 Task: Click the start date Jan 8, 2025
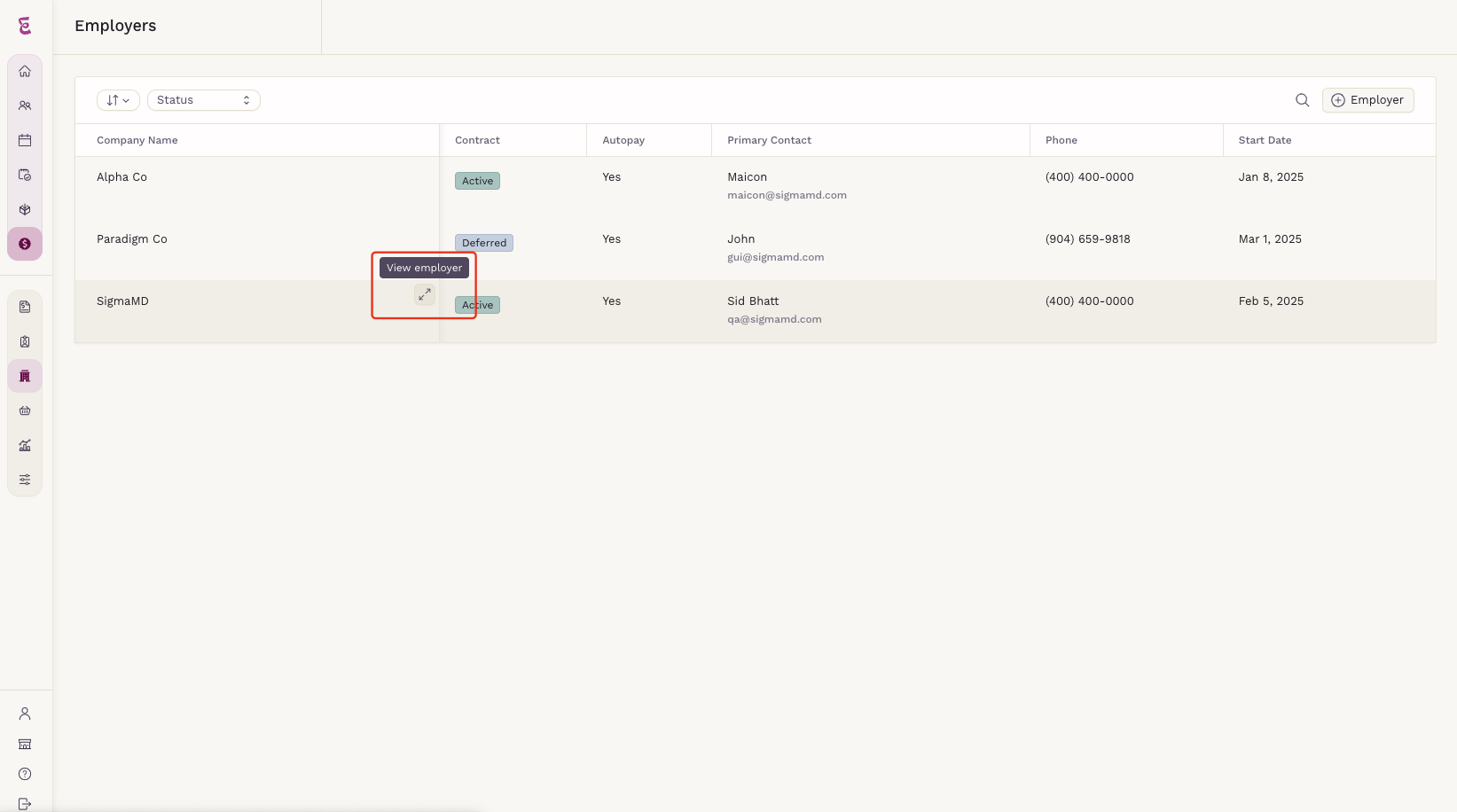[x=1271, y=177]
